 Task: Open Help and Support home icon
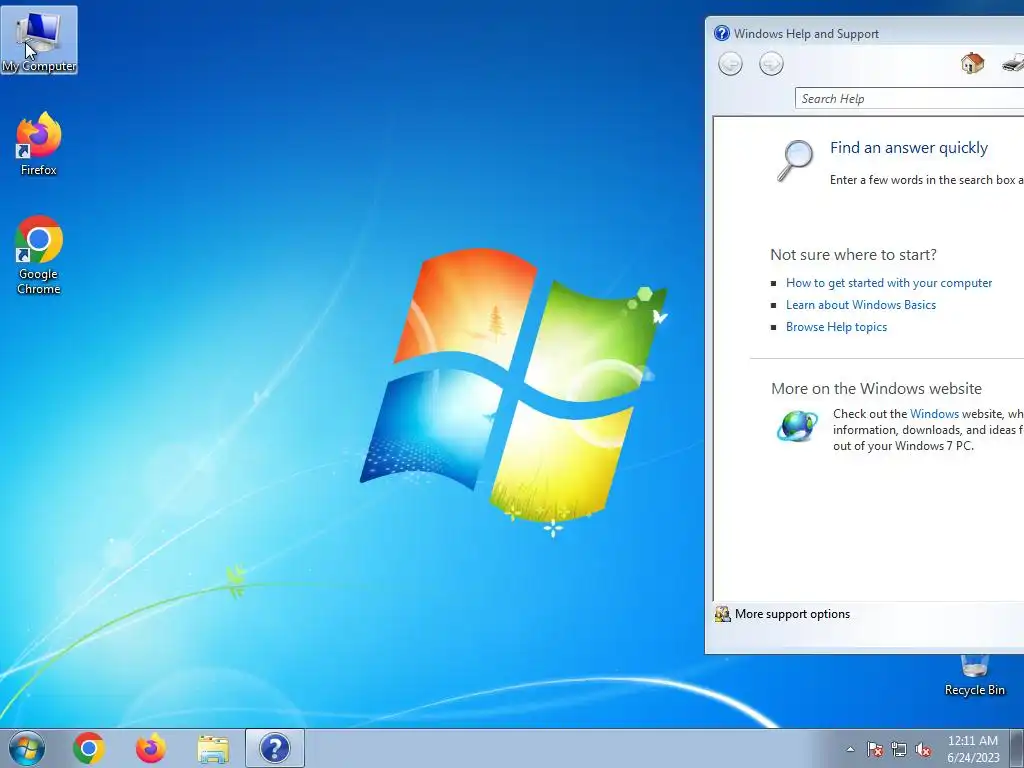972,63
